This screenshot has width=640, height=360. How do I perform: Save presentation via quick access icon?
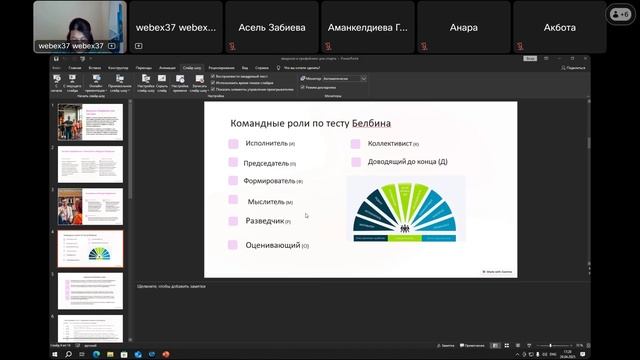[x=56, y=59]
